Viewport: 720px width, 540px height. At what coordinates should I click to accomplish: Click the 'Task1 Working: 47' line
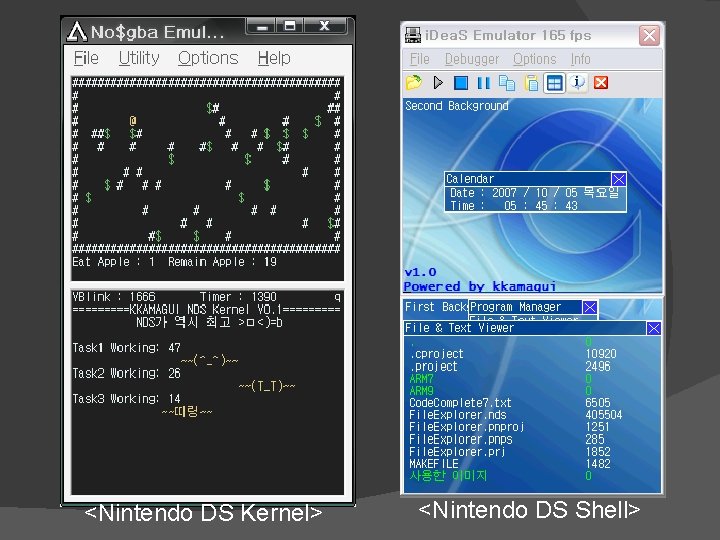127,348
